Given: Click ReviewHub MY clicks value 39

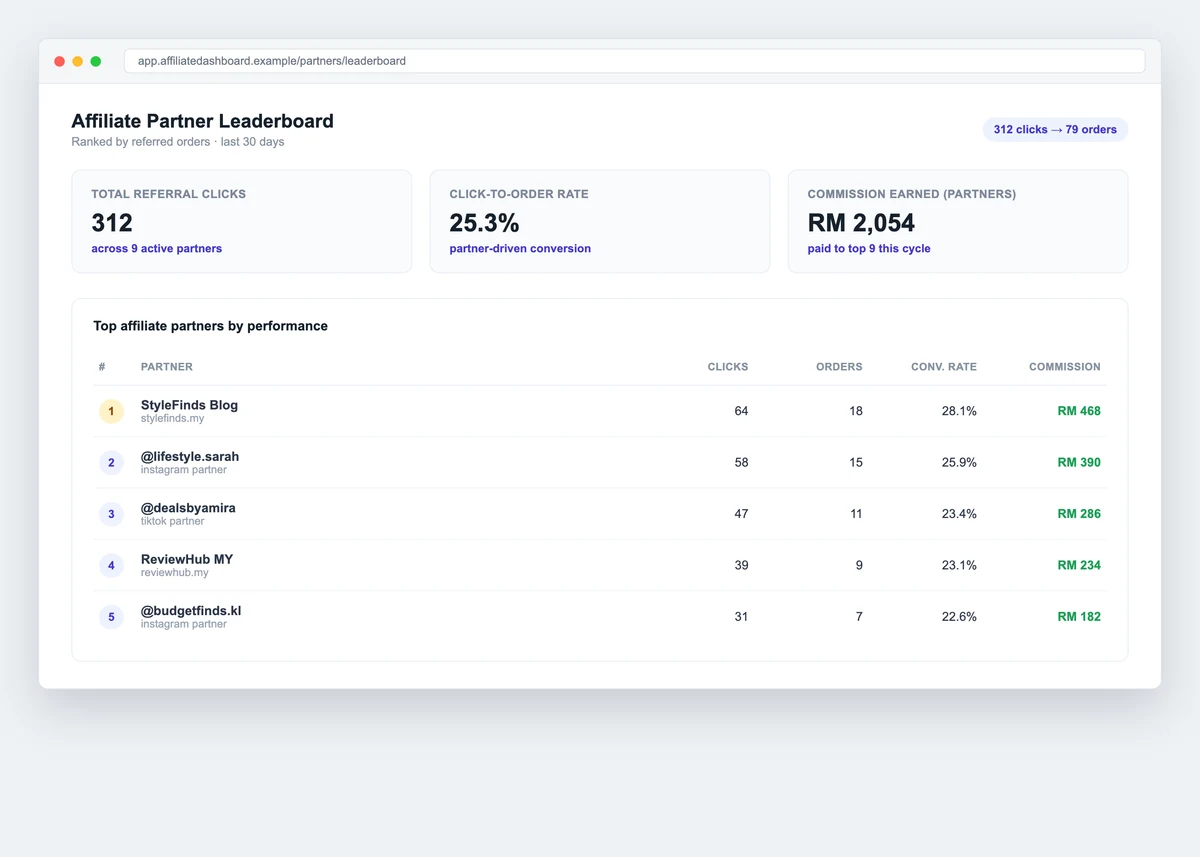Looking at the screenshot, I should (741, 565).
